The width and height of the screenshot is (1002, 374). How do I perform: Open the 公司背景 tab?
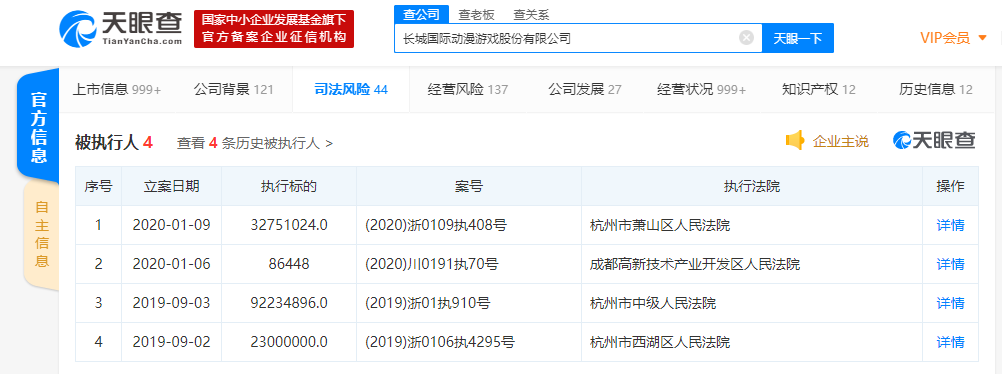coord(233,90)
